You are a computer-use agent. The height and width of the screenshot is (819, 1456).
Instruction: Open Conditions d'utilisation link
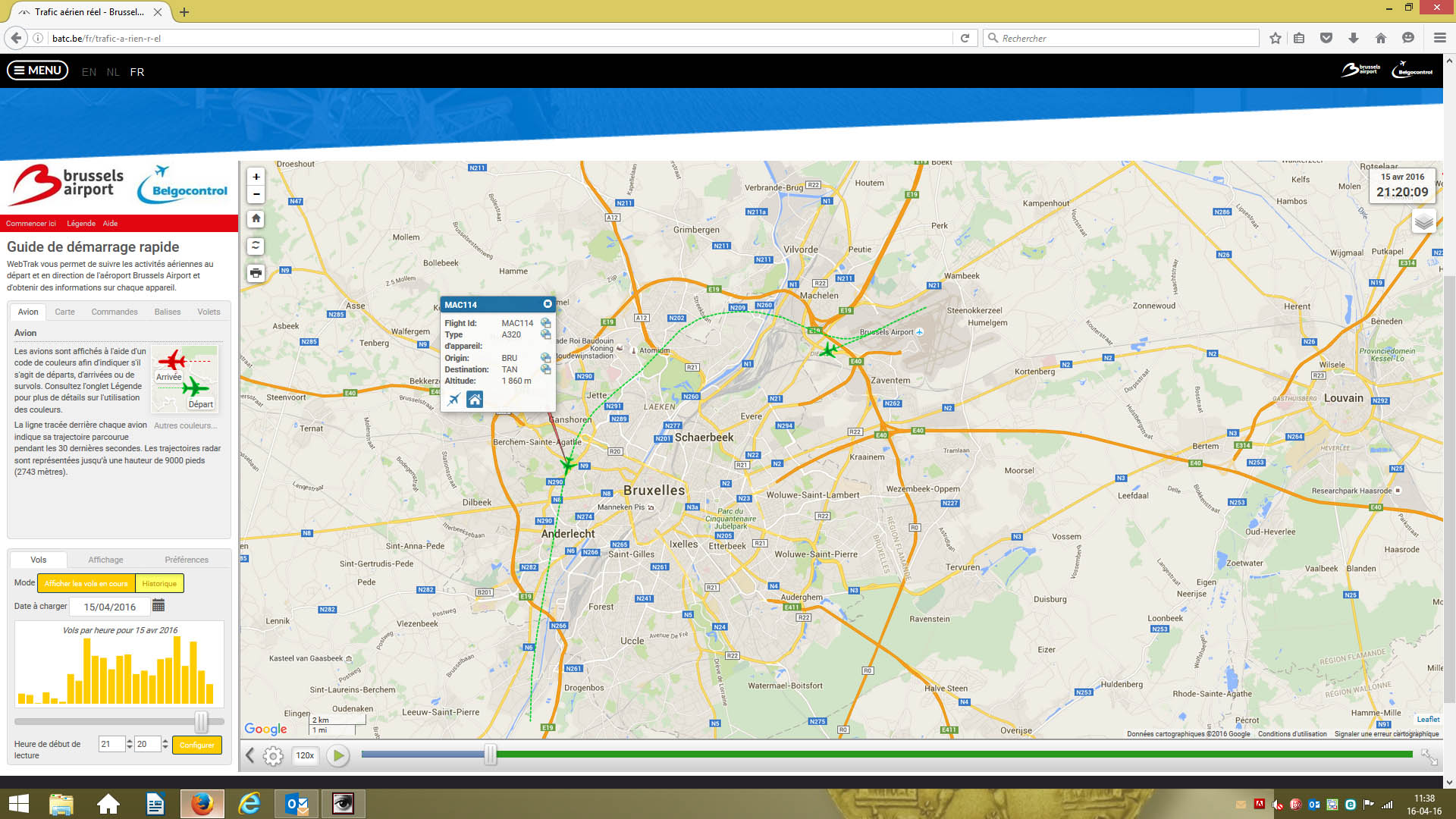1292,734
